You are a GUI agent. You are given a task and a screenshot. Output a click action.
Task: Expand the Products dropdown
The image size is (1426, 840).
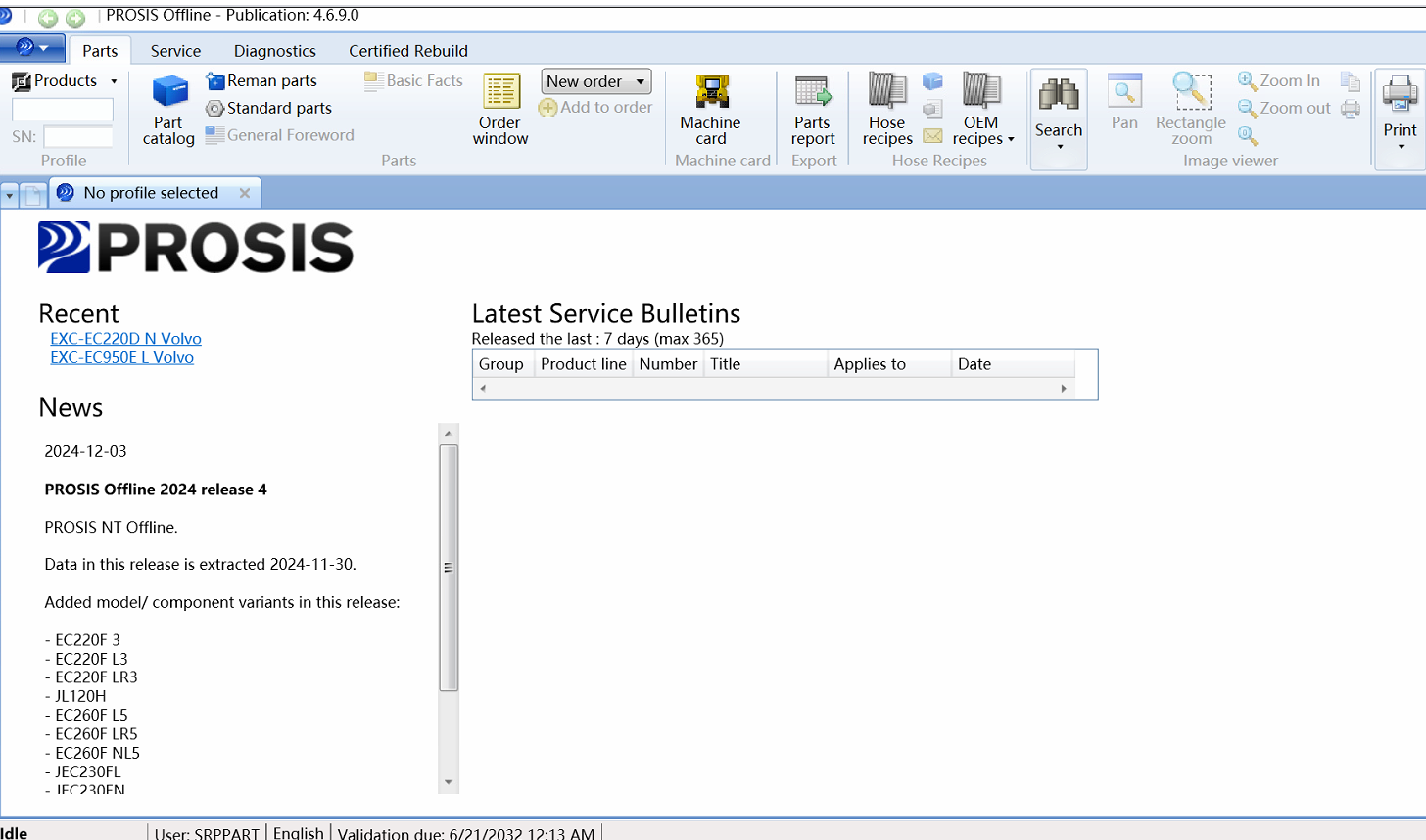[114, 81]
